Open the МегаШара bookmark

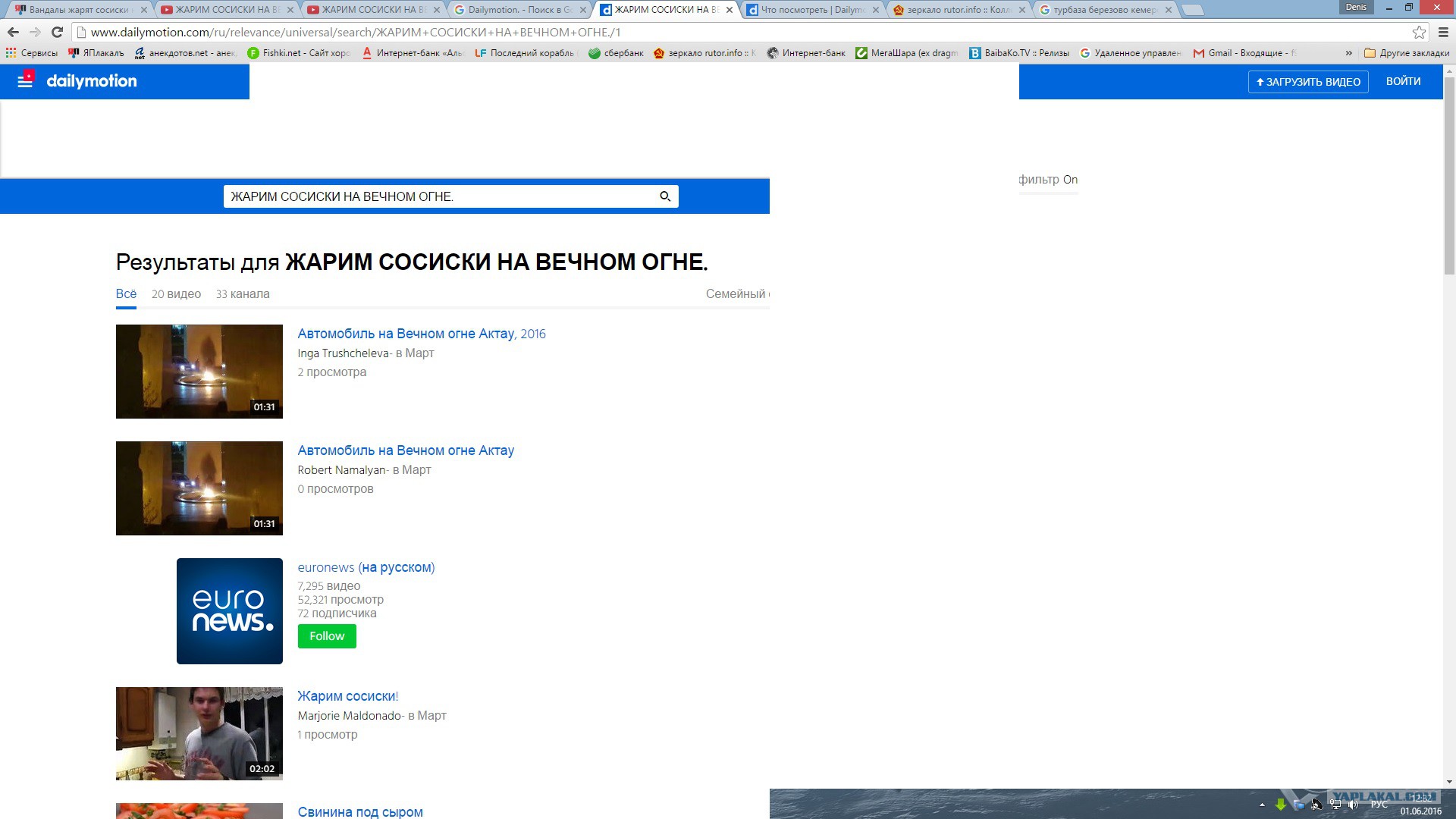907,53
